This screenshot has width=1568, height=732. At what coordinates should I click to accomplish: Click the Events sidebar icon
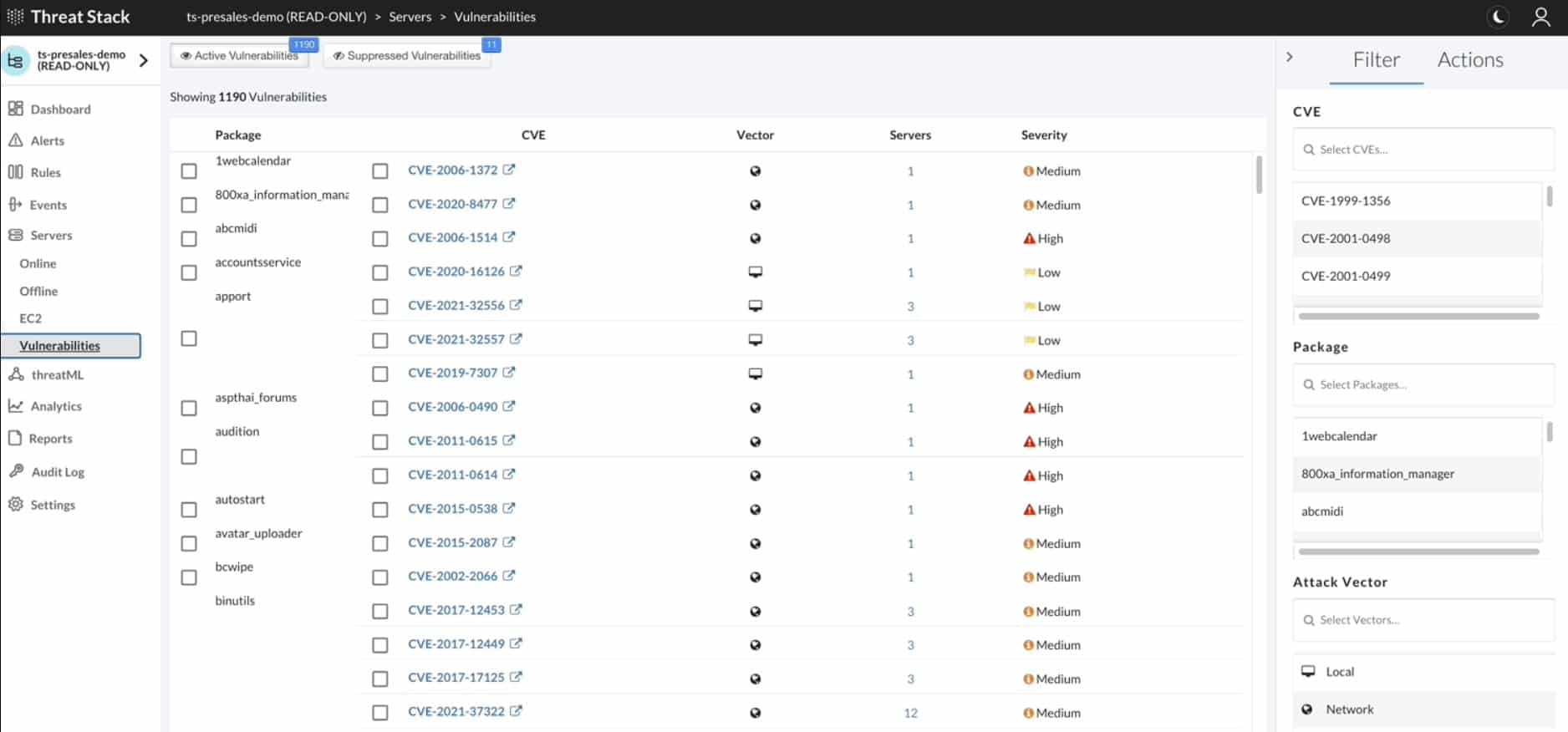tap(15, 204)
